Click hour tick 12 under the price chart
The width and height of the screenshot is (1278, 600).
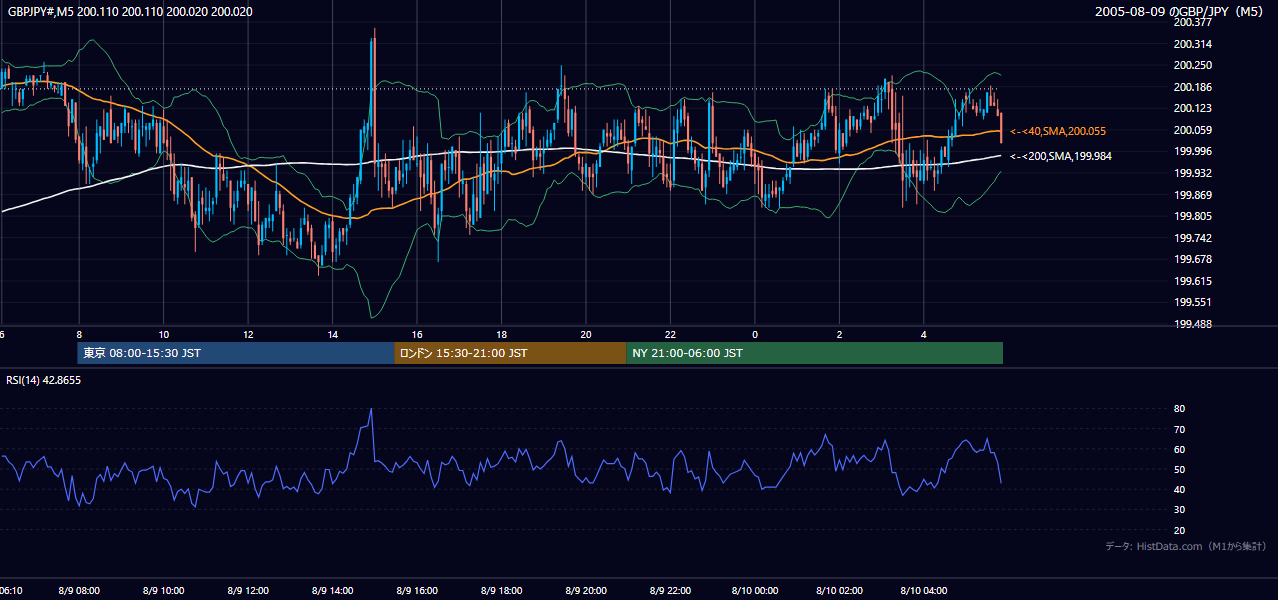point(248,334)
